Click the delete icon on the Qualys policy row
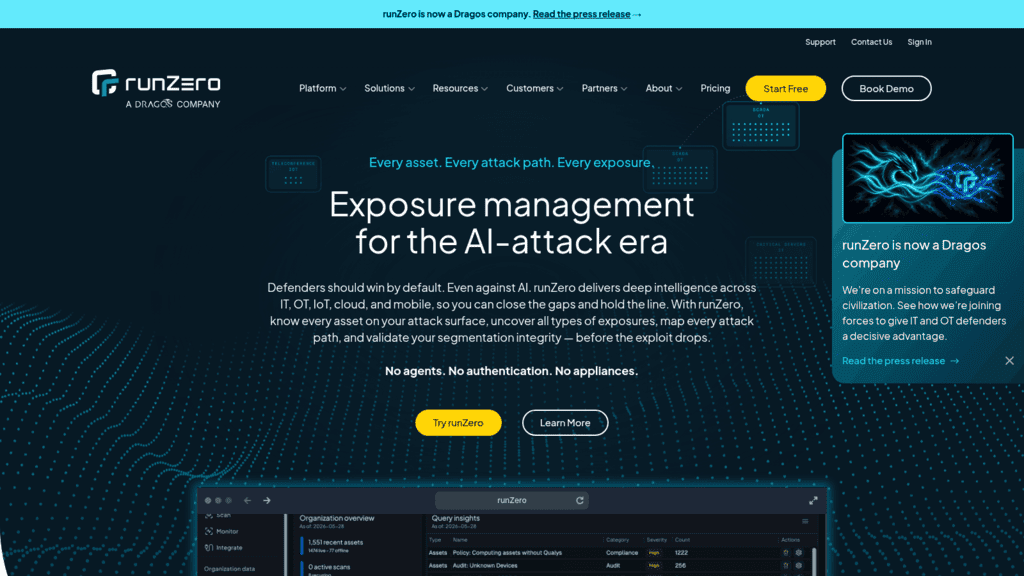1024x576 pixels. 786,552
